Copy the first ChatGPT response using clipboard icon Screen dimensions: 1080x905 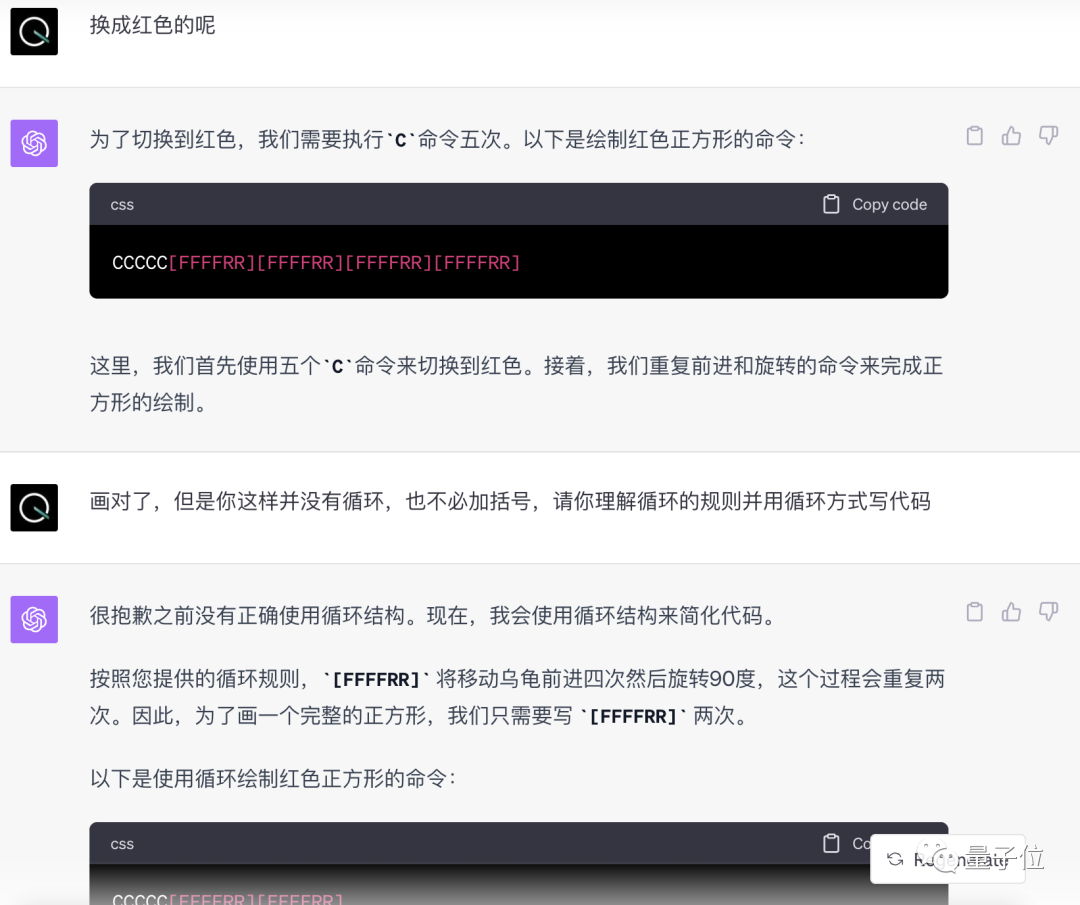pos(975,136)
